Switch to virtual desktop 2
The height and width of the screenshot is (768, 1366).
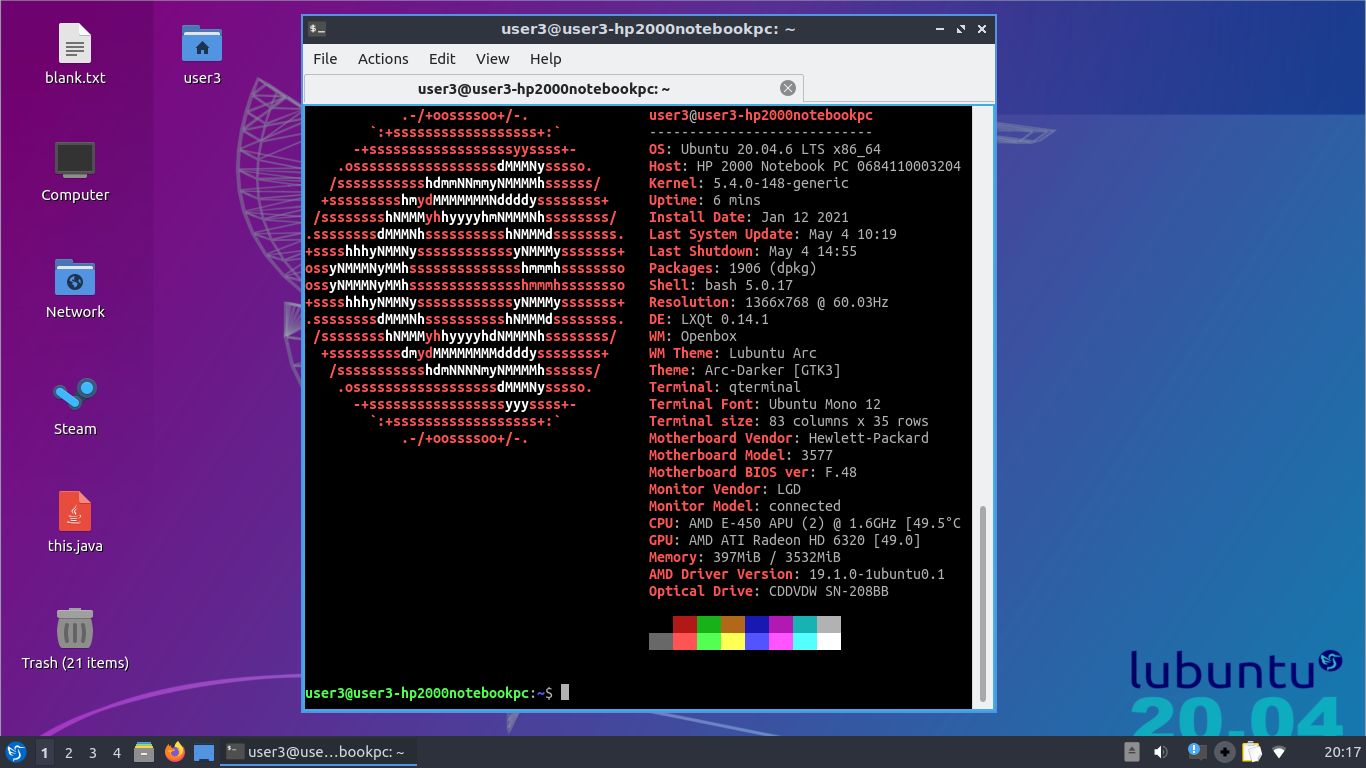pos(68,752)
